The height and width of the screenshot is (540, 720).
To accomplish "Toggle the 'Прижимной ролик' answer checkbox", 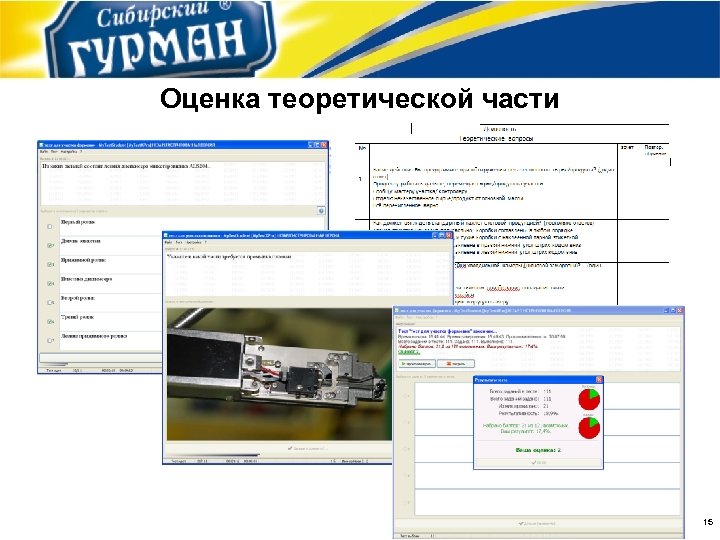I will coord(51,264).
